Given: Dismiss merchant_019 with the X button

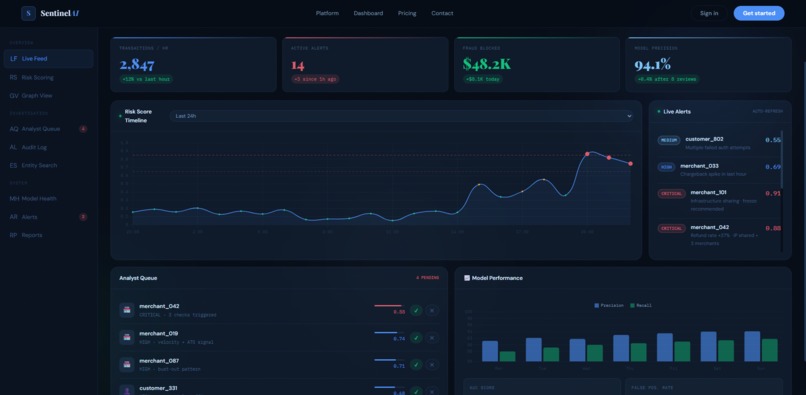Looking at the screenshot, I should coord(432,337).
